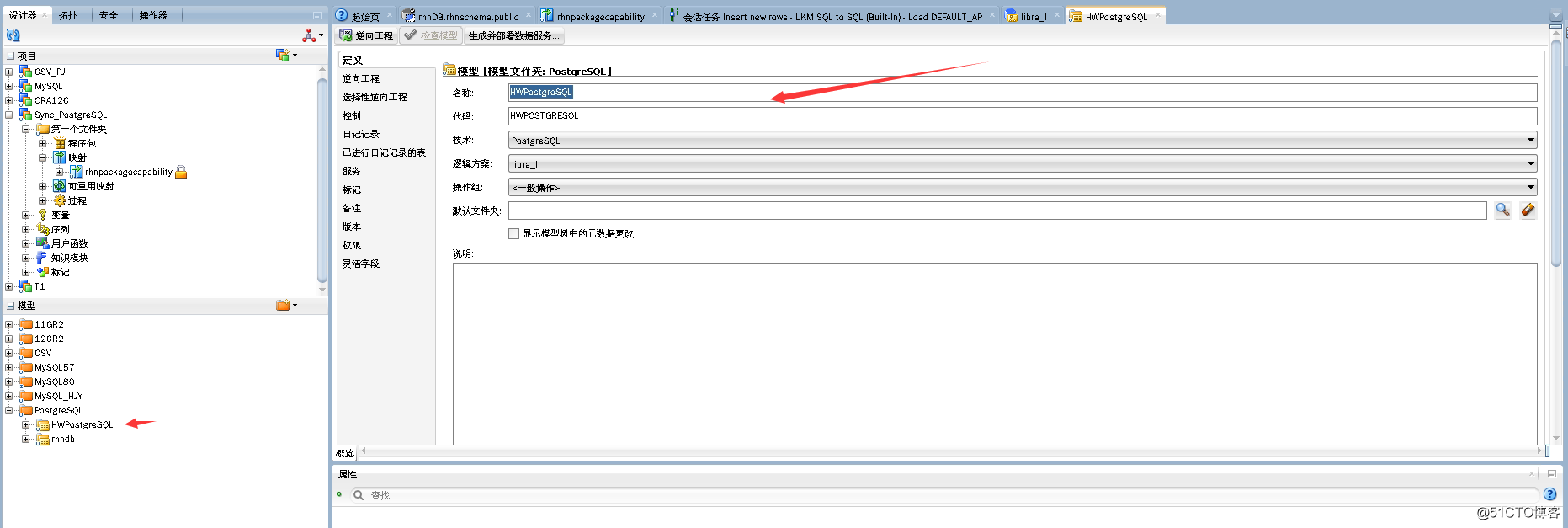The height and width of the screenshot is (528, 1568).
Task: Expand the HWPostgreSQL model node
Action: (26, 424)
